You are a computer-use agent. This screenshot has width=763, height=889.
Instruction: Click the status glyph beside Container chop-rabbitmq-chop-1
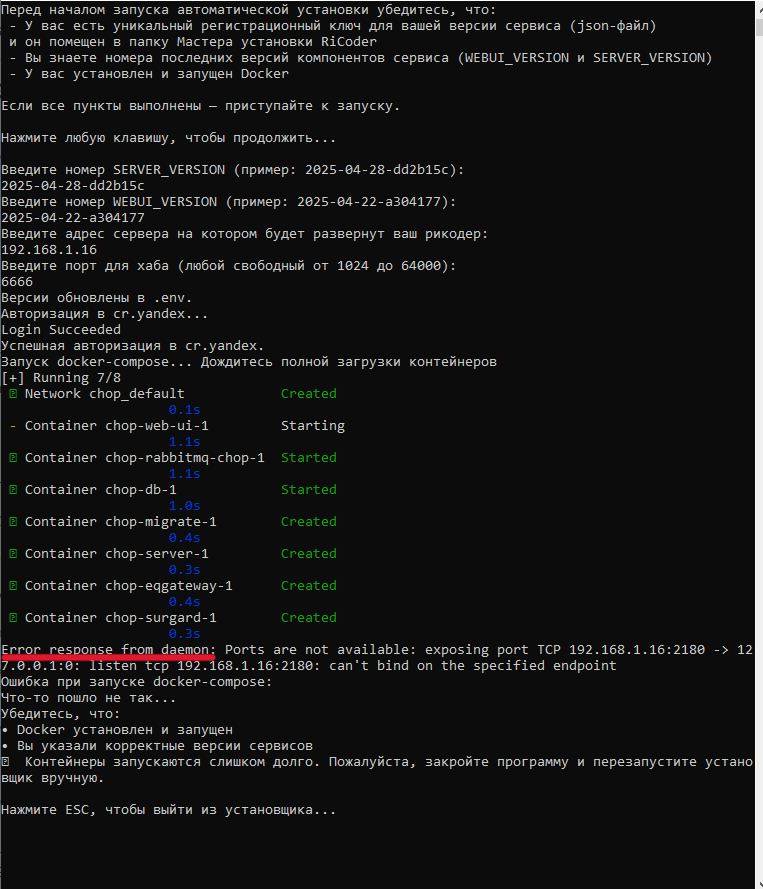[x=13, y=458]
